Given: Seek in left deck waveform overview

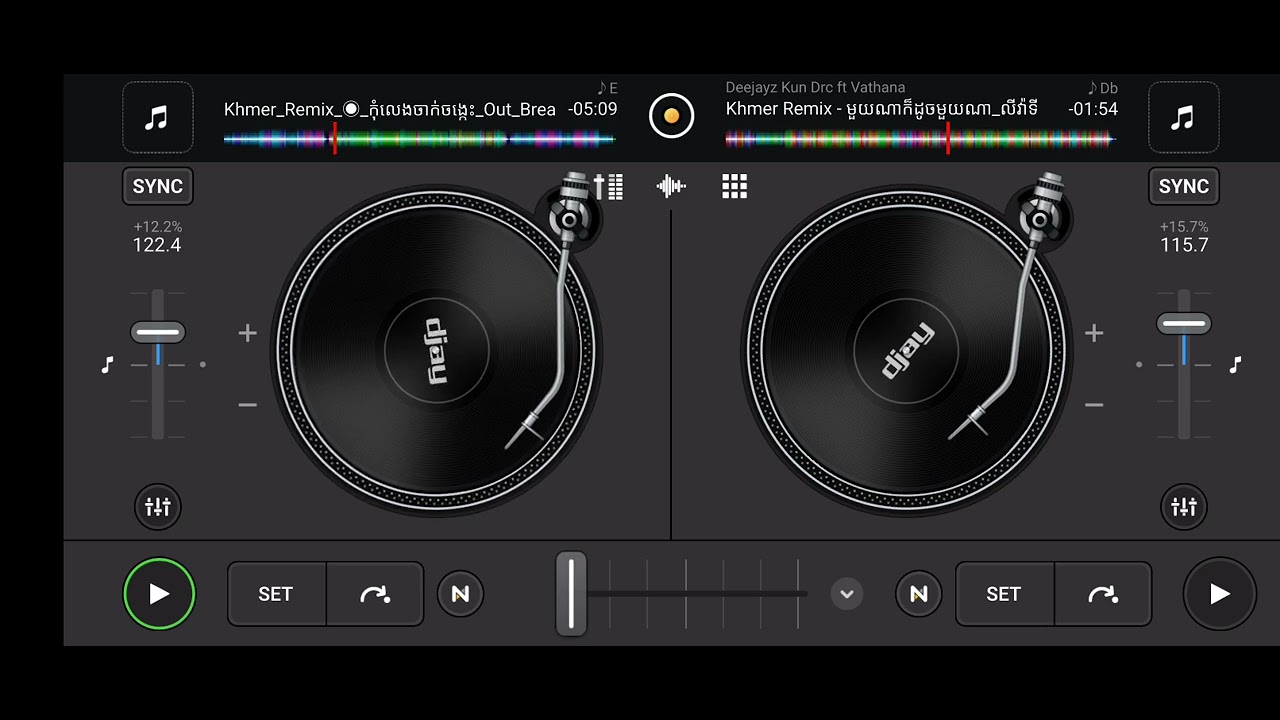Looking at the screenshot, I should 419,140.
